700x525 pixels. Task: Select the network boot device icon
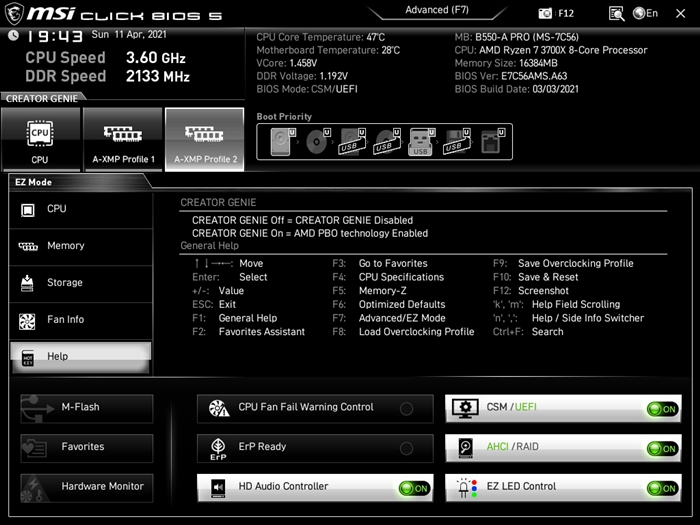tap(492, 142)
